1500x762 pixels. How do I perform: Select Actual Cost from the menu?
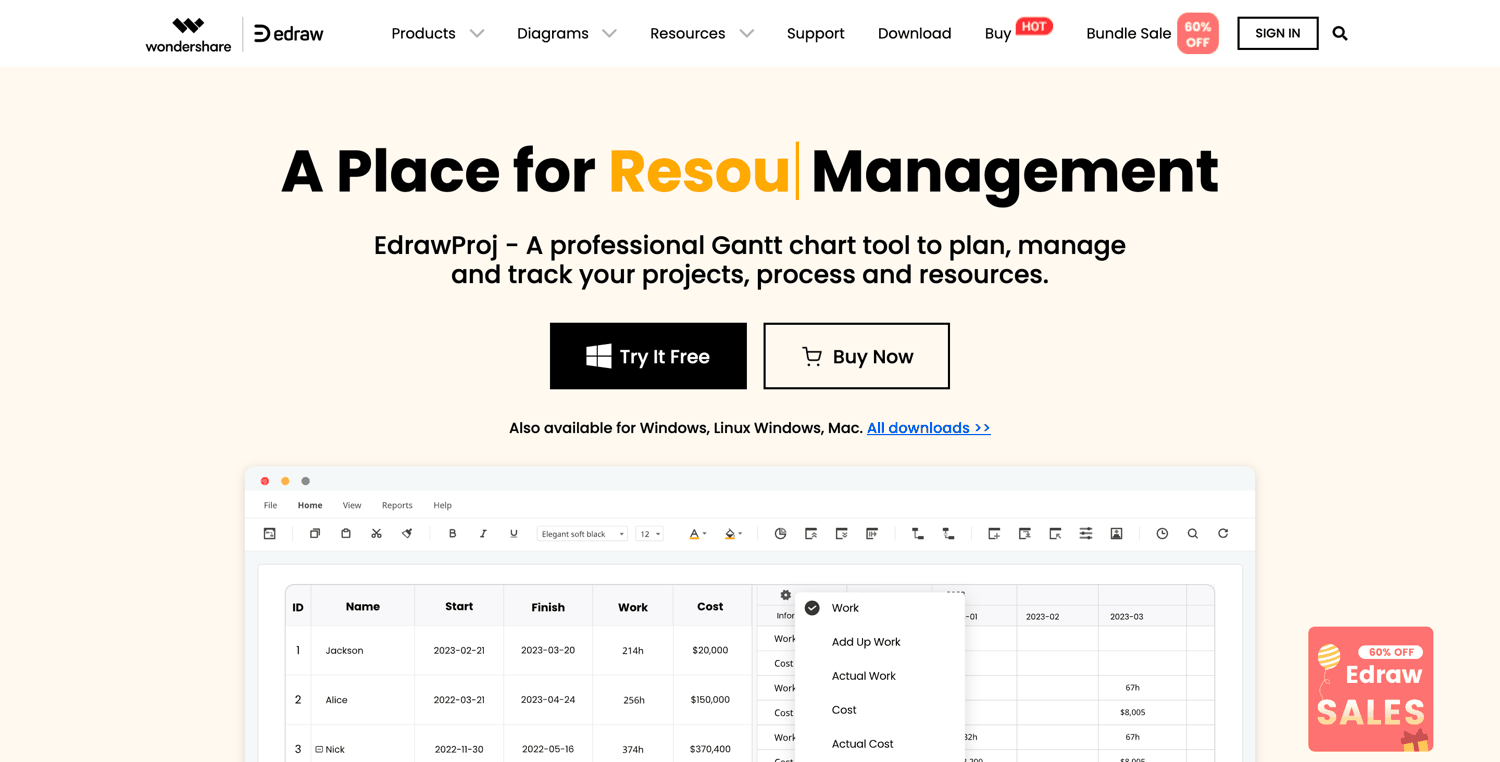(x=863, y=744)
